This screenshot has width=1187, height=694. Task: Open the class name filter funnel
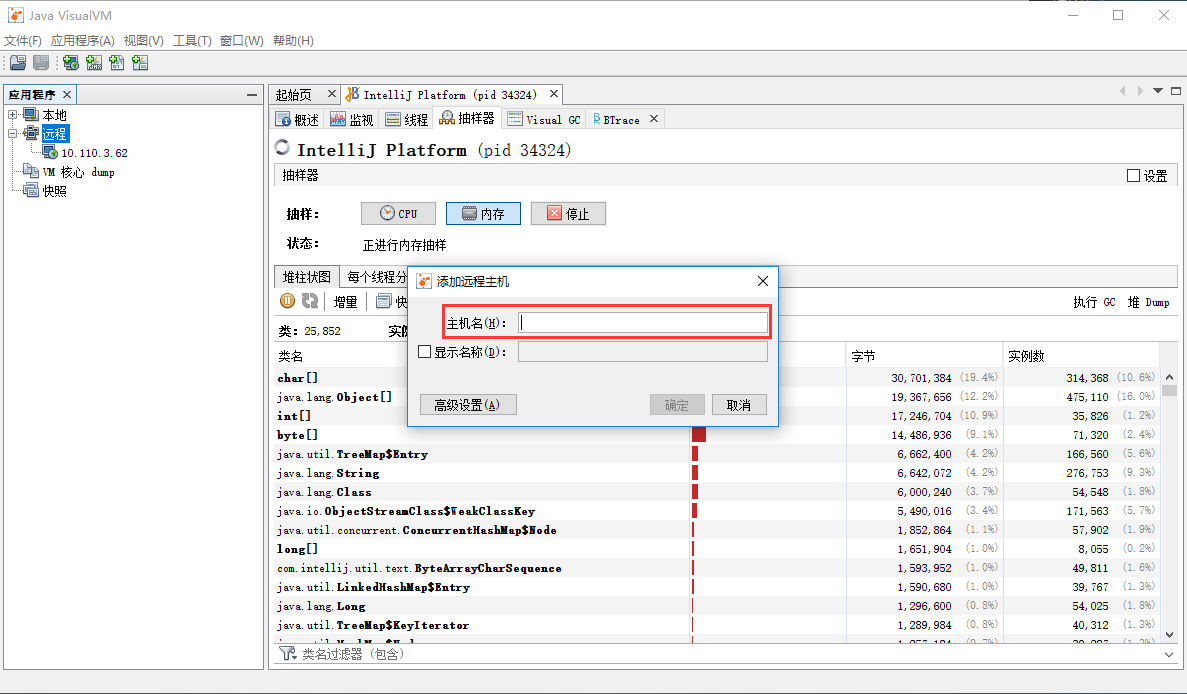287,652
